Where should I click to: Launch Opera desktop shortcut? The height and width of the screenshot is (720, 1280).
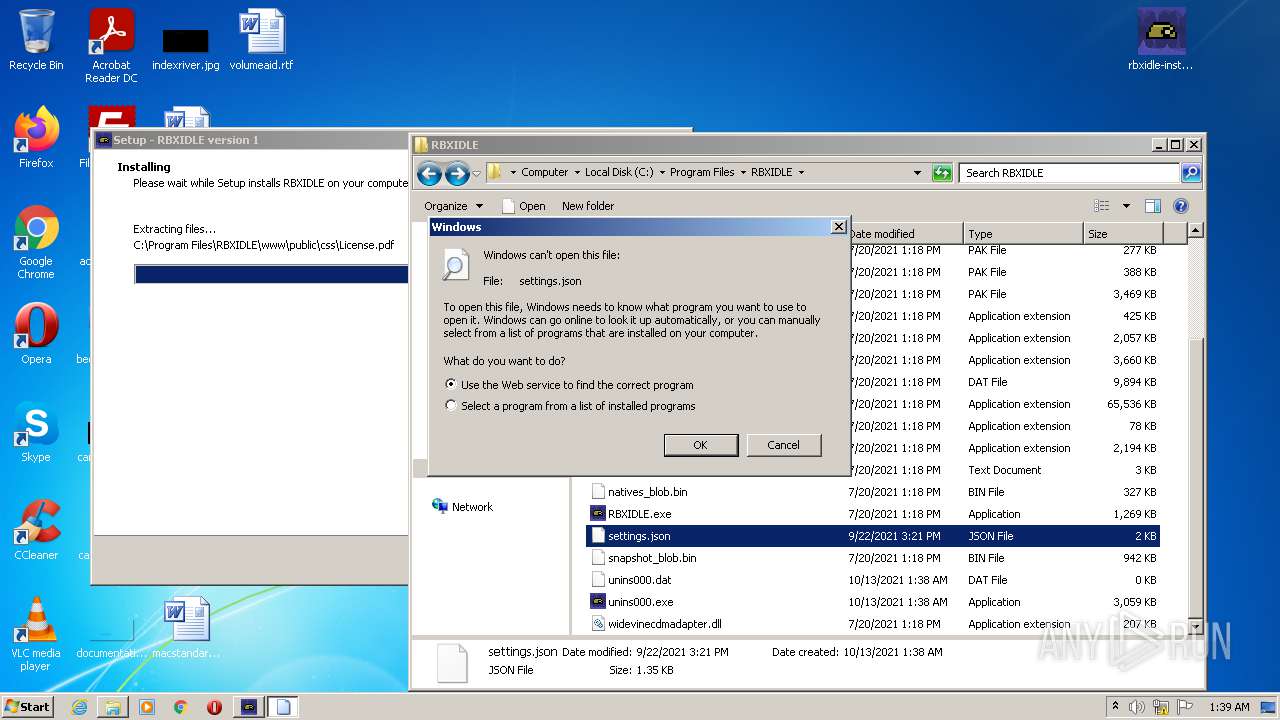coord(36,334)
